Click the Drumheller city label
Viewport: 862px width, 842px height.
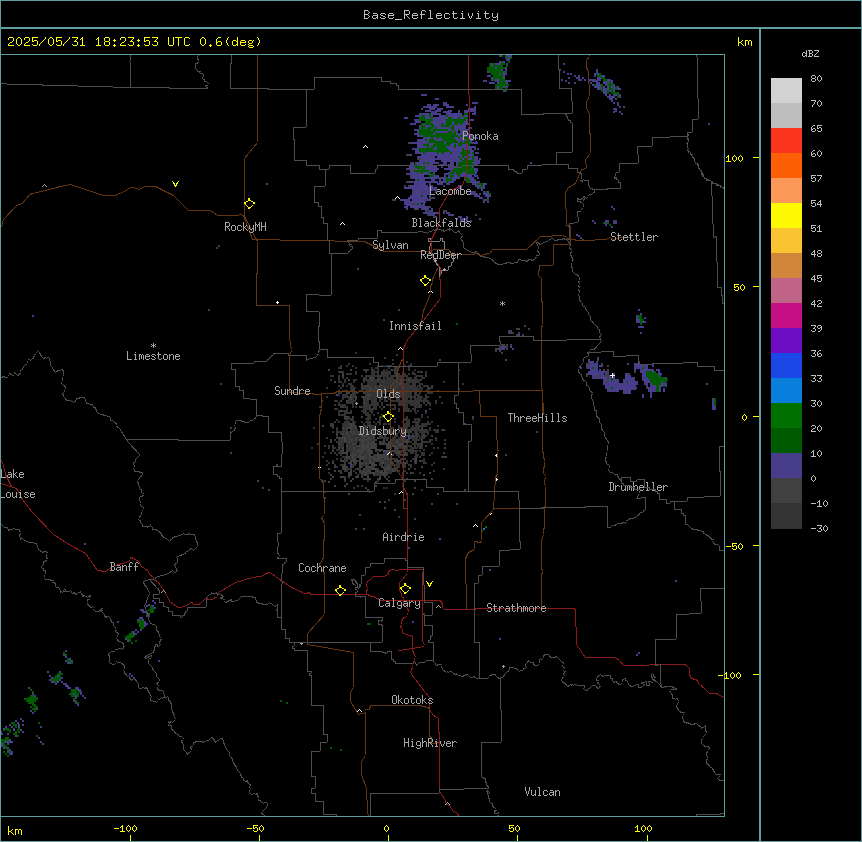[638, 487]
